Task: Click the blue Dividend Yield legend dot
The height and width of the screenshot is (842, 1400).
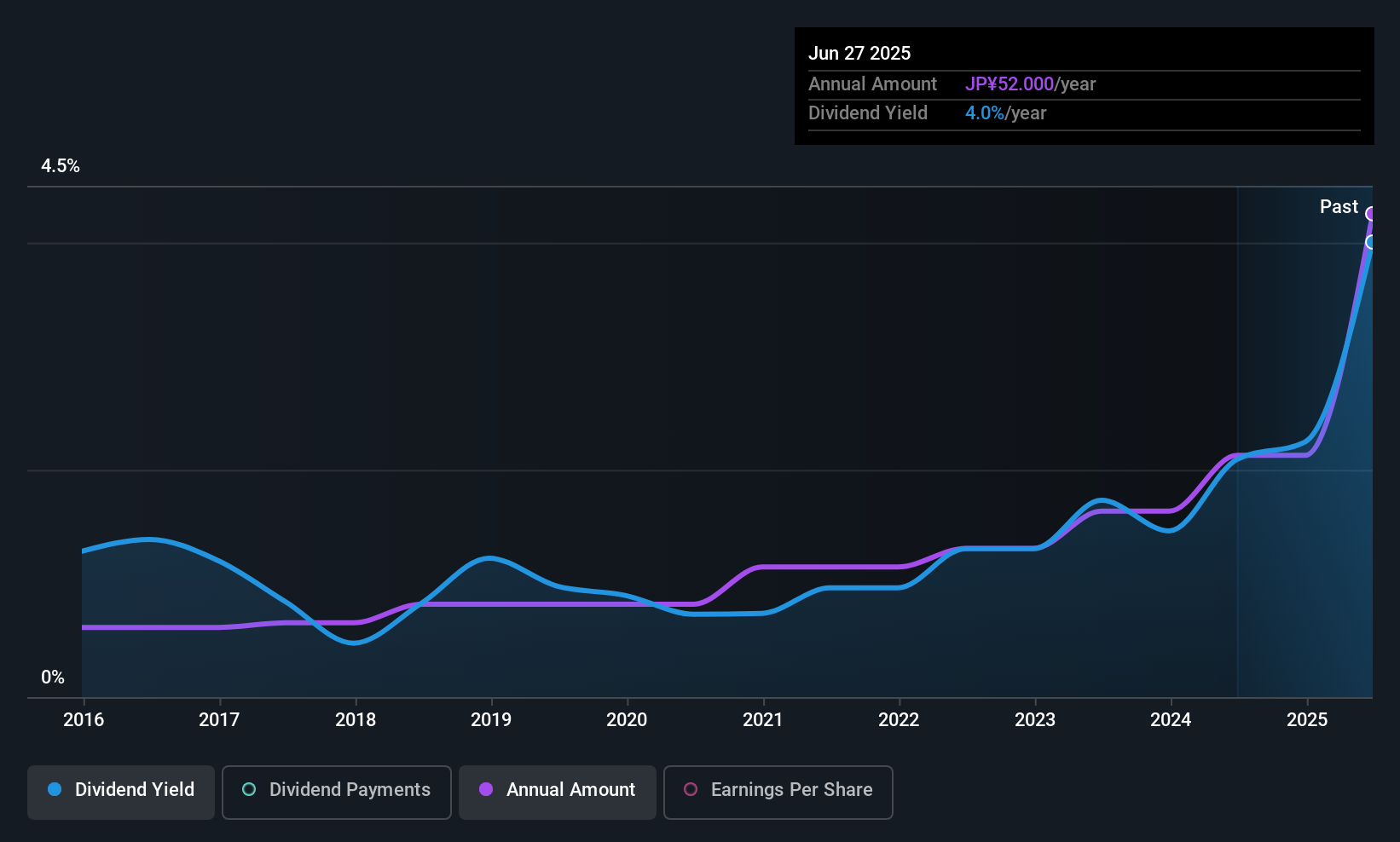Action: point(55,790)
